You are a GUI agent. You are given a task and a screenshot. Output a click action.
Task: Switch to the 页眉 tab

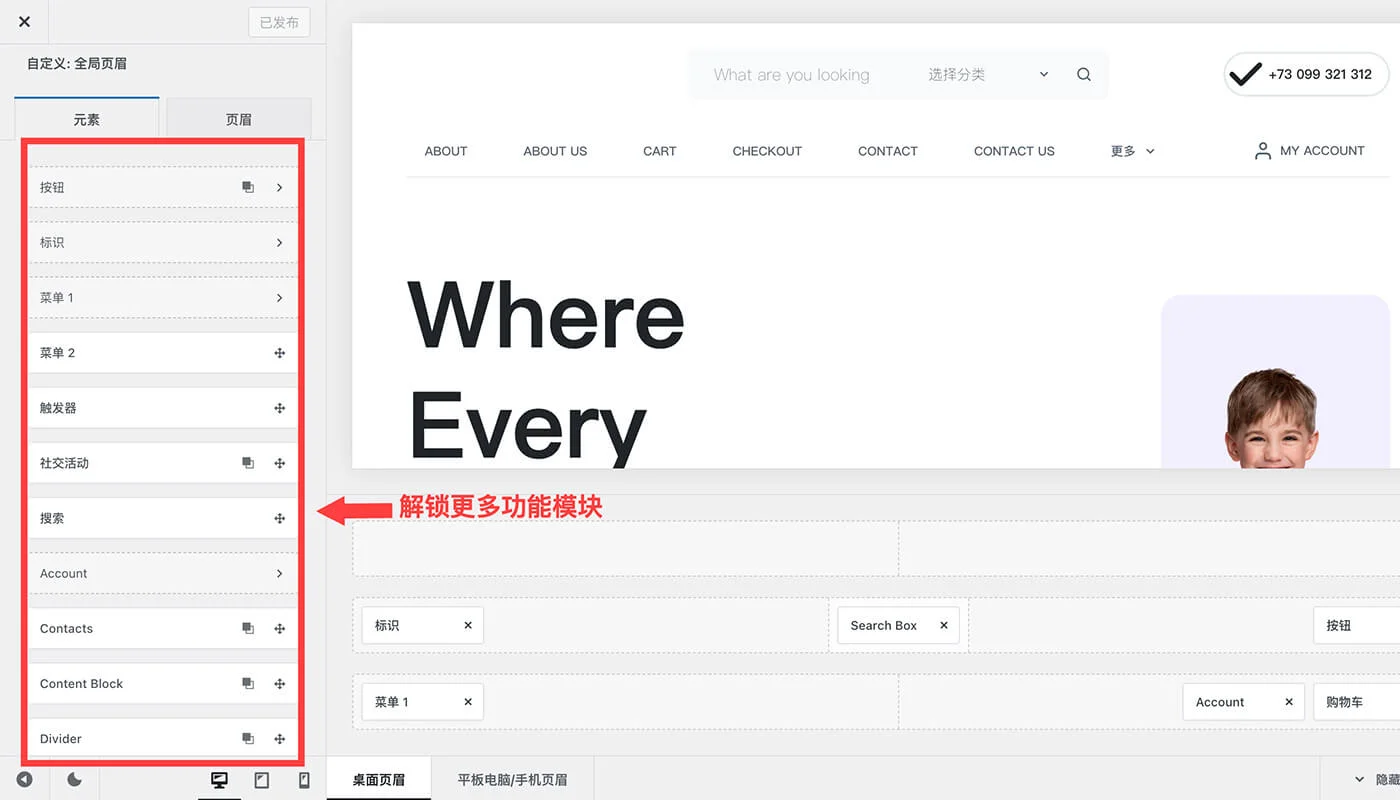tap(239, 117)
